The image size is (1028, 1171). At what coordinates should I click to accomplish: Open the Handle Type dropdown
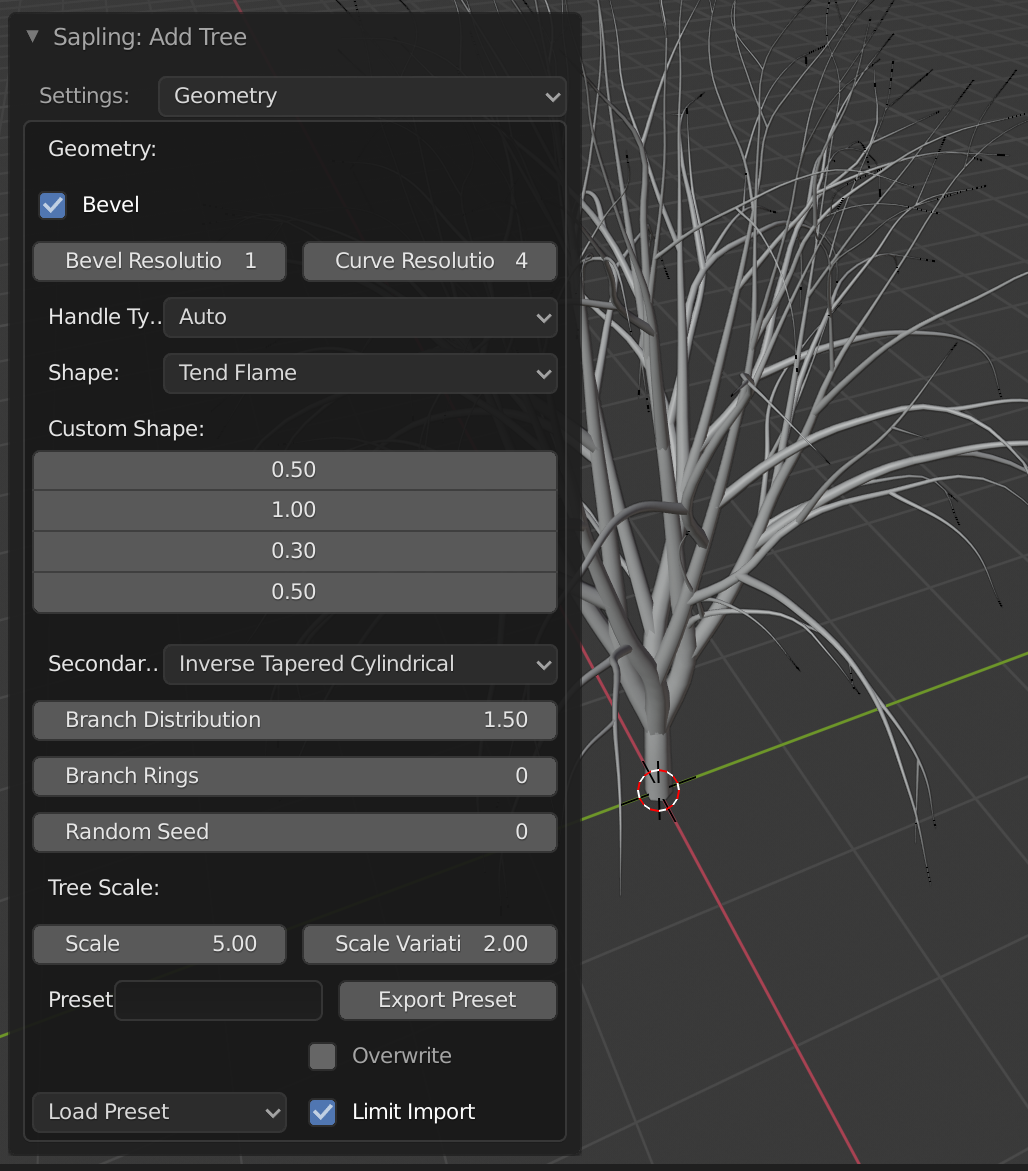click(x=360, y=317)
